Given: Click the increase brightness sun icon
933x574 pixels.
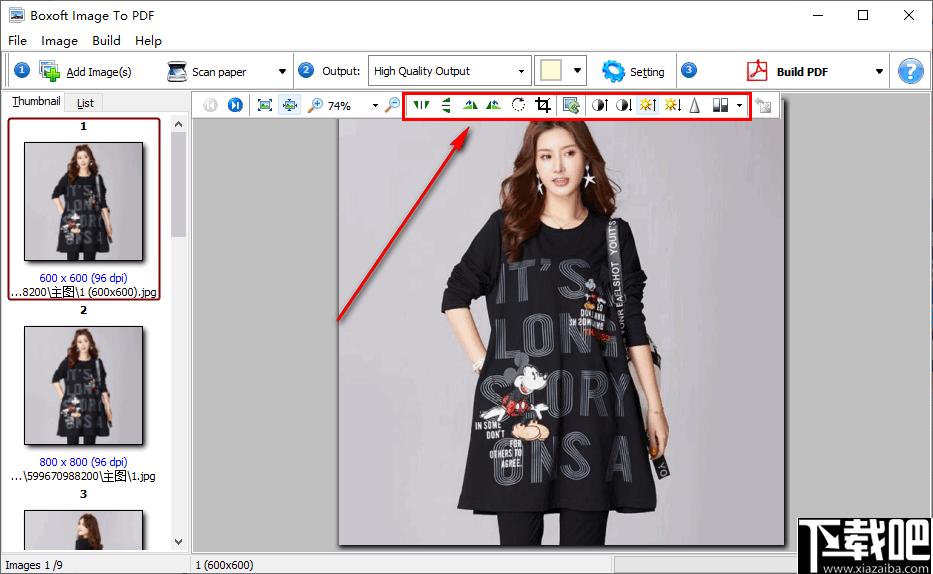Looking at the screenshot, I should 647,105.
